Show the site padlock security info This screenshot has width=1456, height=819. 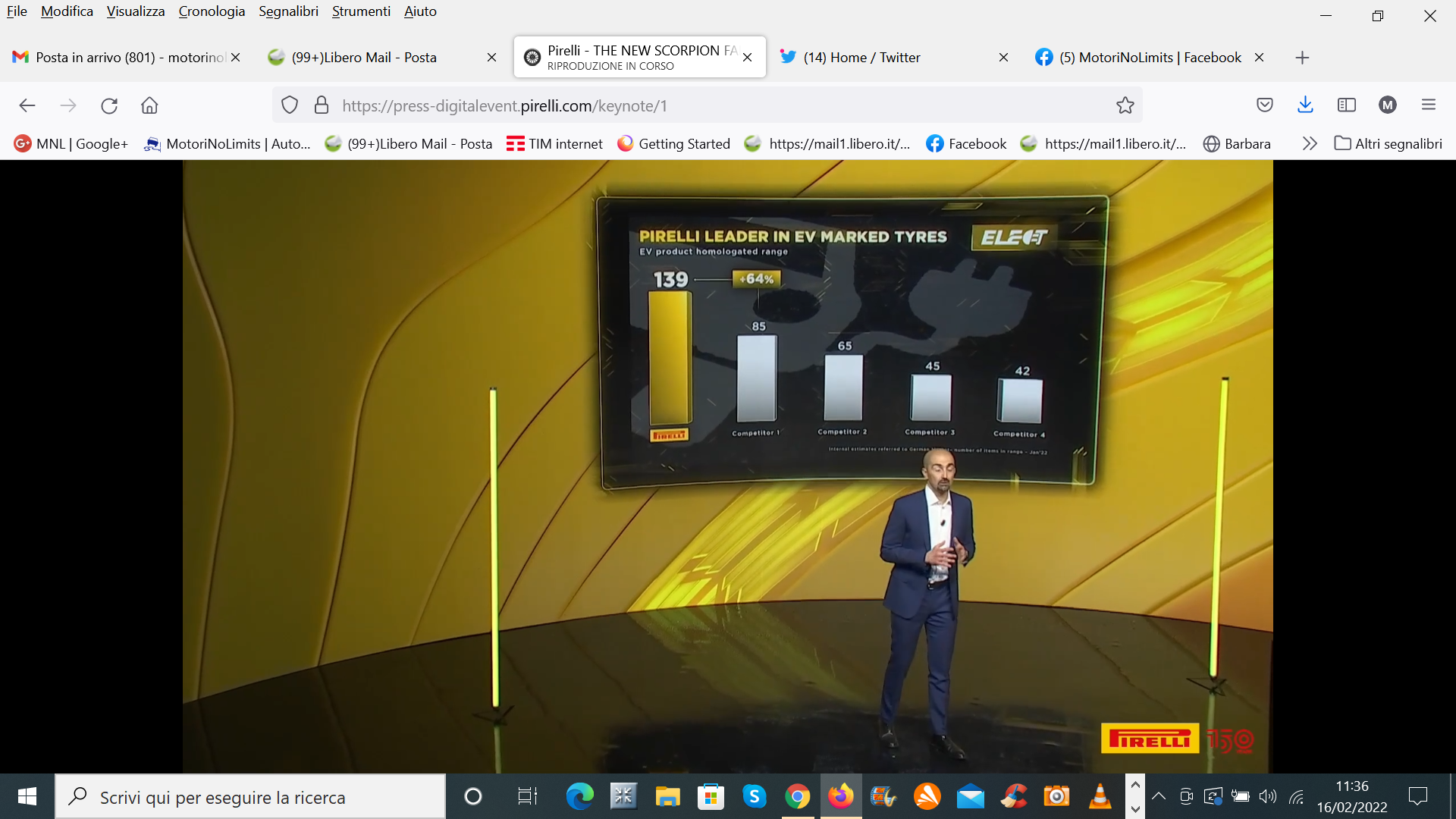(x=322, y=105)
